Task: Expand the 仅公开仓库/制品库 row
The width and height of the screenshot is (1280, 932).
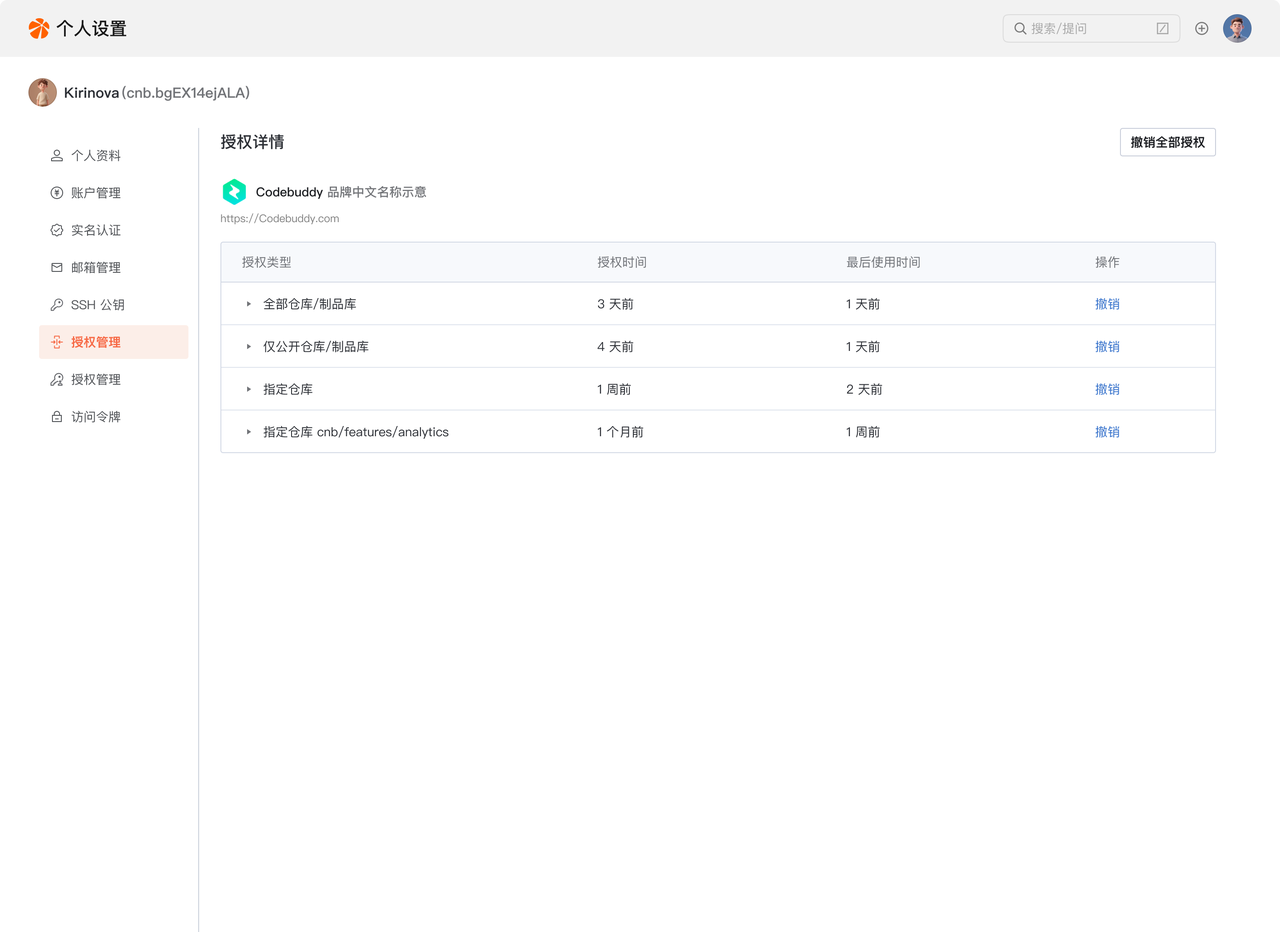Action: 249,347
